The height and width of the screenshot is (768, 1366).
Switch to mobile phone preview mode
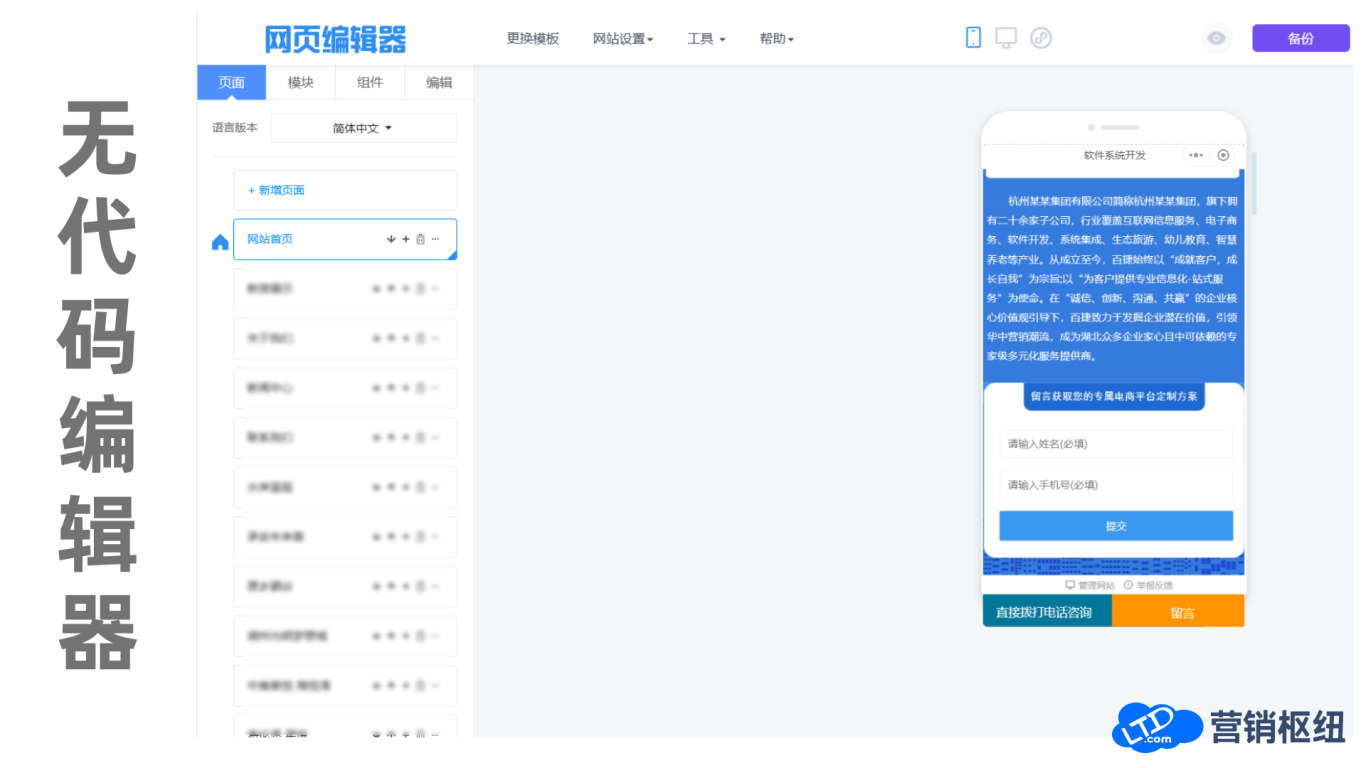coord(973,38)
